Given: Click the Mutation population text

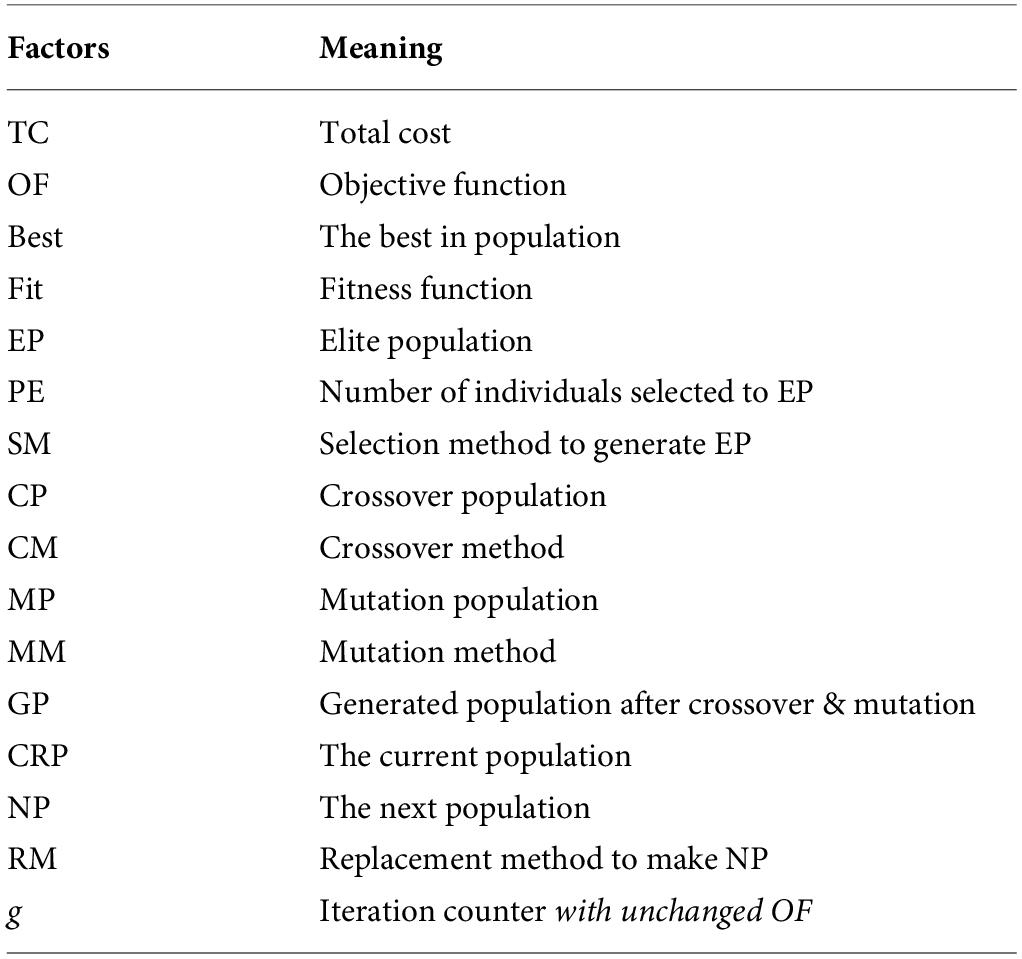Looking at the screenshot, I should coord(459,600).
